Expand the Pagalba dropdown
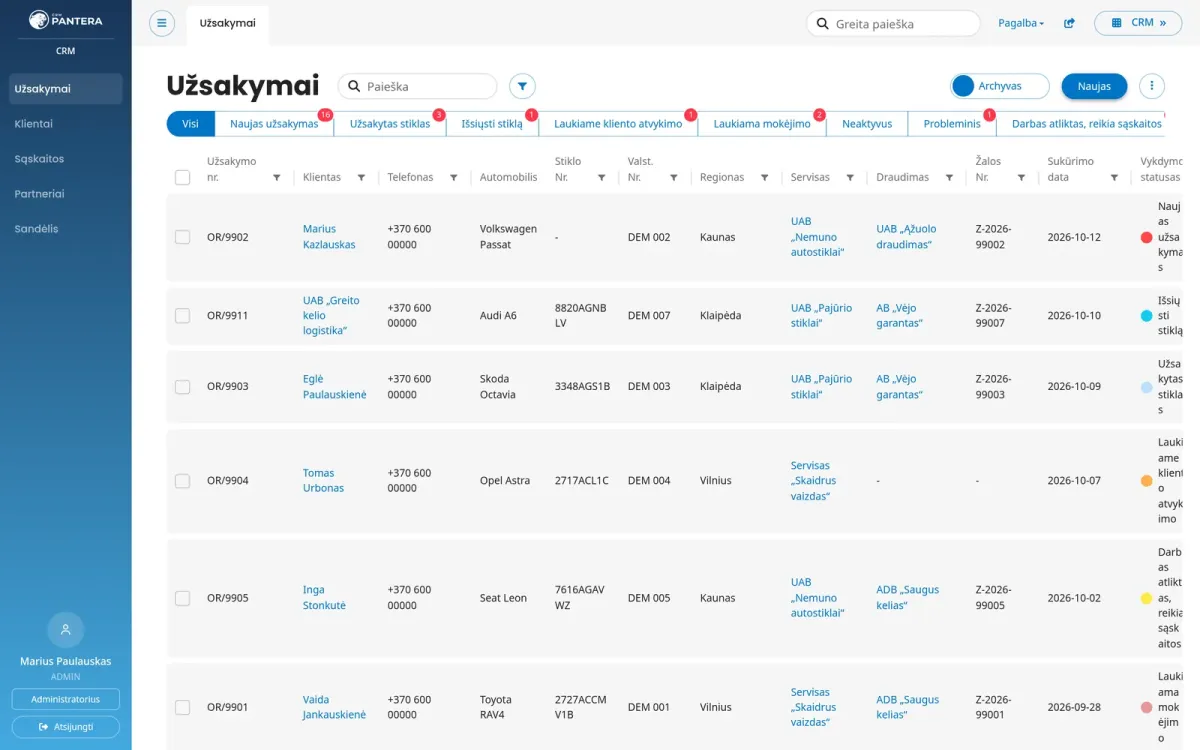The width and height of the screenshot is (1200, 750). pyautogui.click(x=1021, y=23)
